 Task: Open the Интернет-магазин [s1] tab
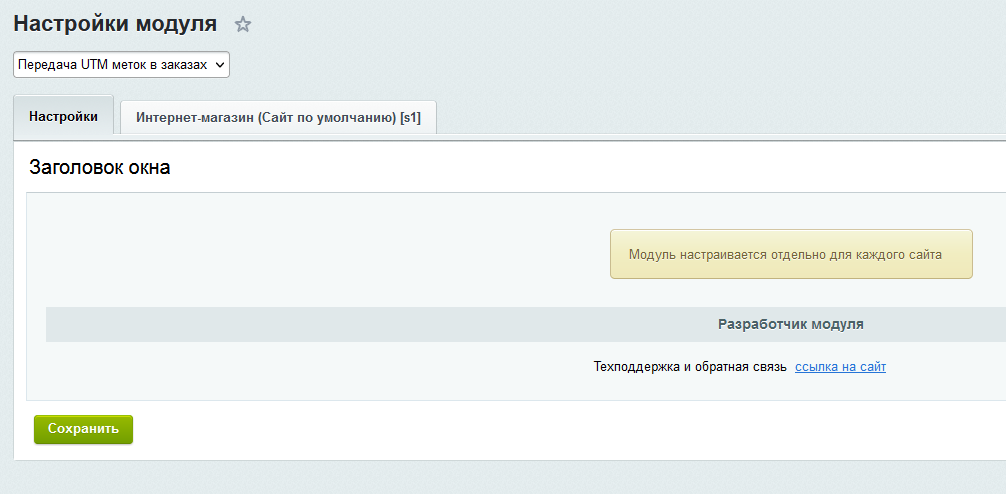click(x=278, y=118)
